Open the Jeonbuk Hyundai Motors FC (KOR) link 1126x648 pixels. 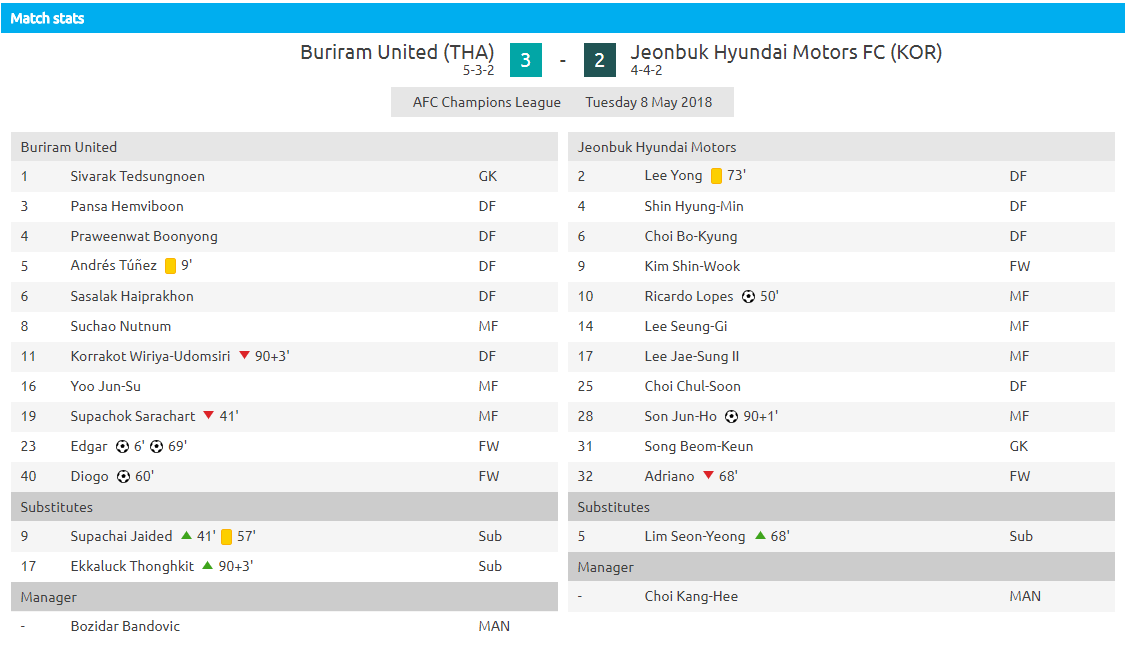[786, 52]
